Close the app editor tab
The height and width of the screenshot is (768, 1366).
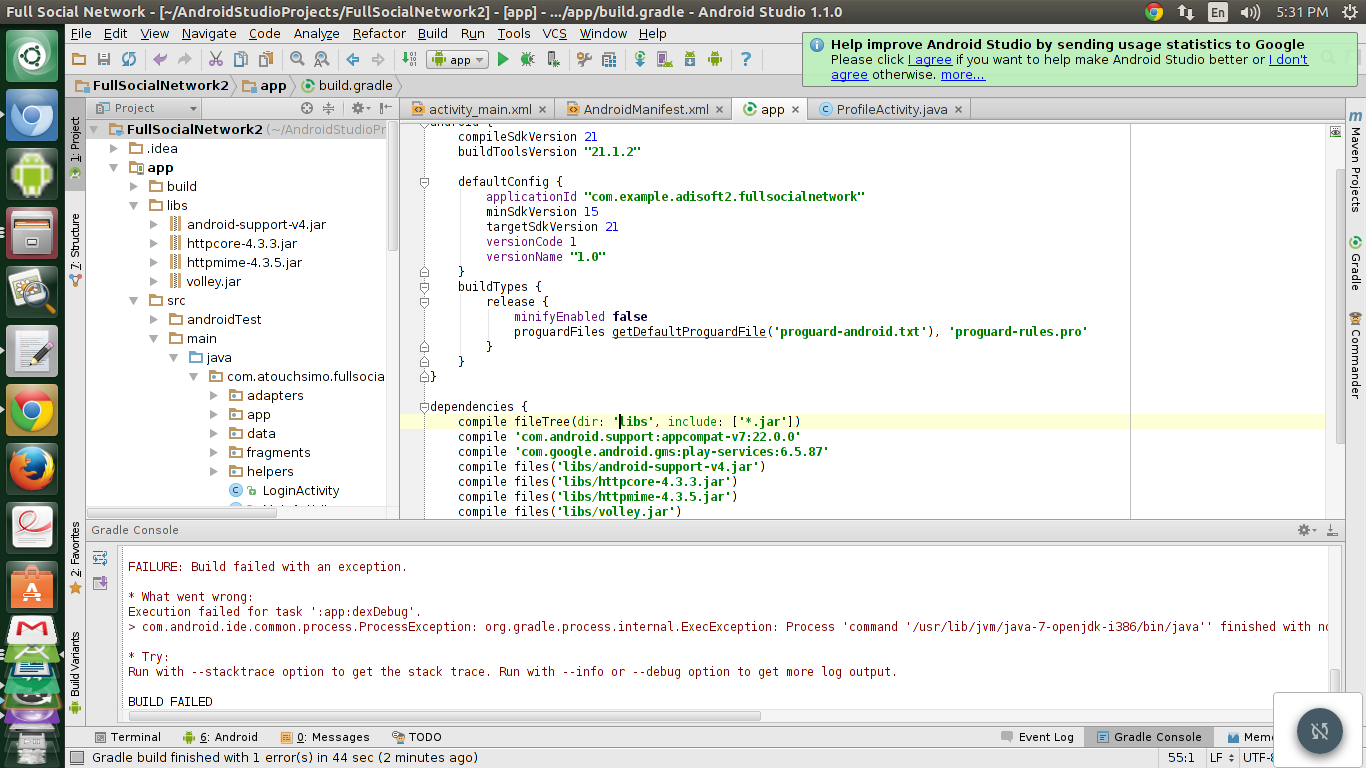pyautogui.click(x=796, y=110)
